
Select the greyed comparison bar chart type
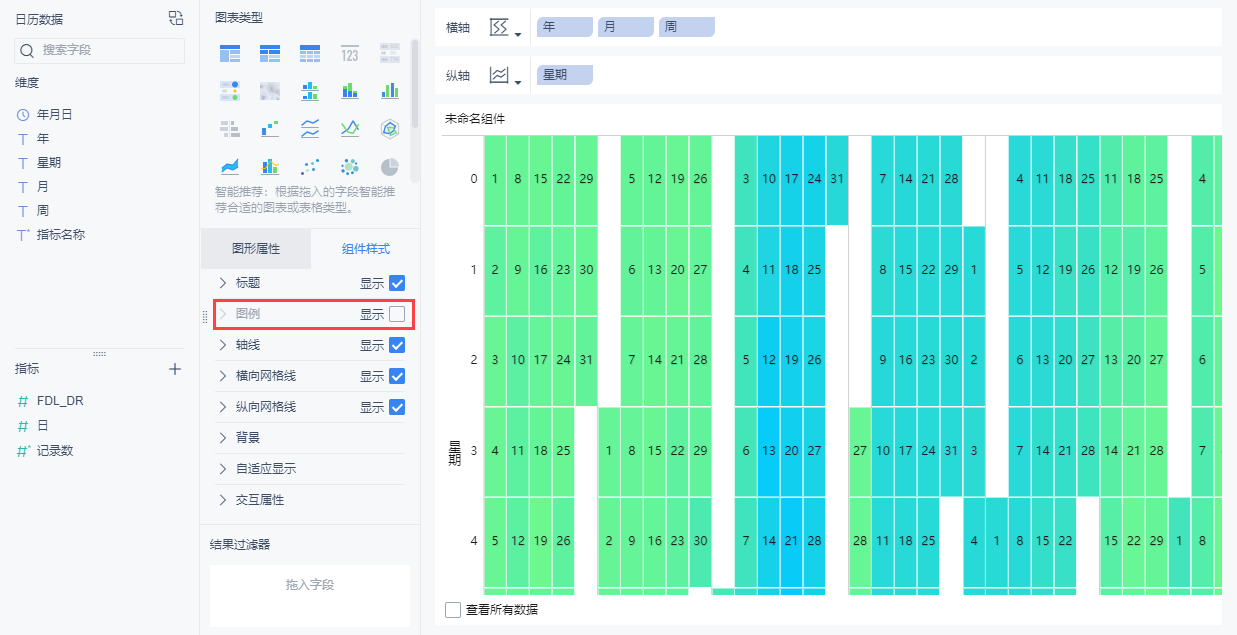click(x=230, y=128)
